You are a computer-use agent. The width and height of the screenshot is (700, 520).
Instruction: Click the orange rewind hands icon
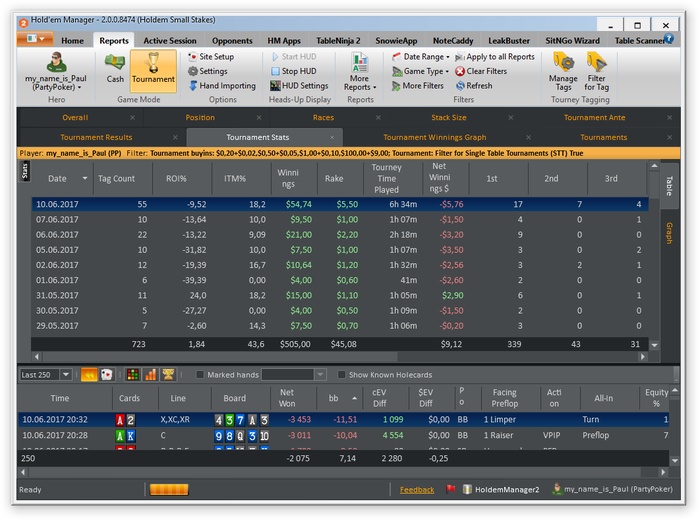tap(89, 374)
